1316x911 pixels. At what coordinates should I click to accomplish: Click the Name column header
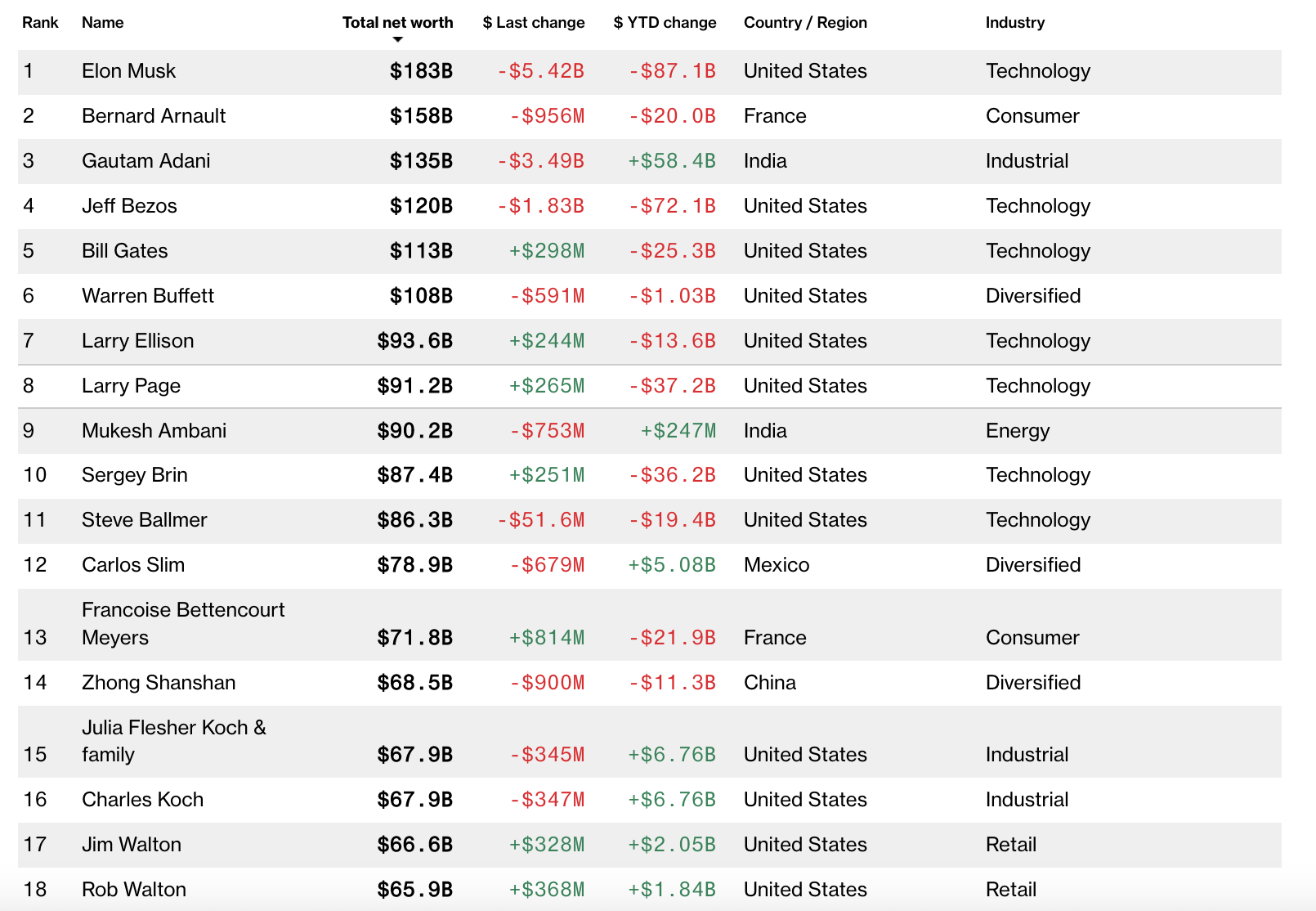pyautogui.click(x=102, y=23)
